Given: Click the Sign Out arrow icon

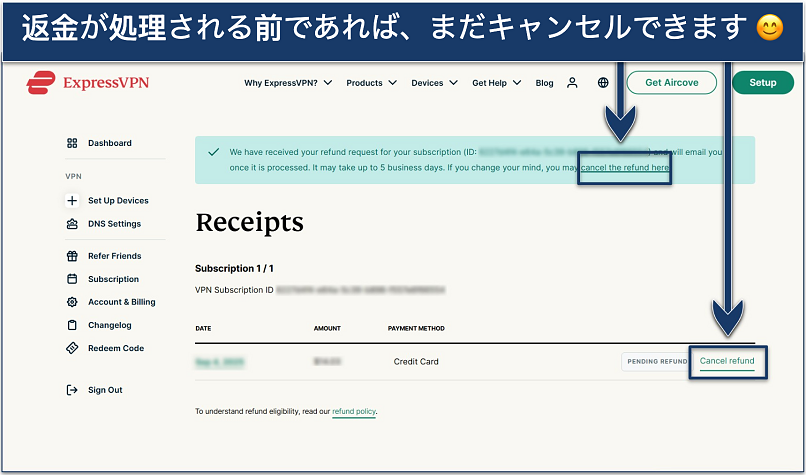Looking at the screenshot, I should [x=71, y=390].
